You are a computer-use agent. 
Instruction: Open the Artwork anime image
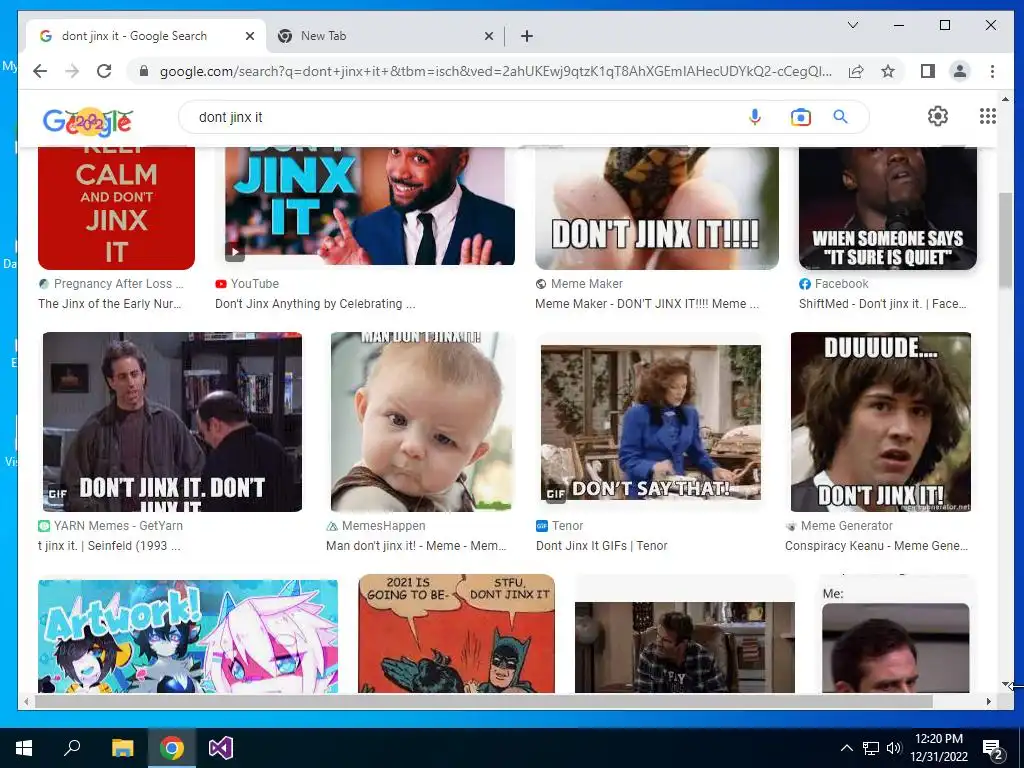(188, 636)
